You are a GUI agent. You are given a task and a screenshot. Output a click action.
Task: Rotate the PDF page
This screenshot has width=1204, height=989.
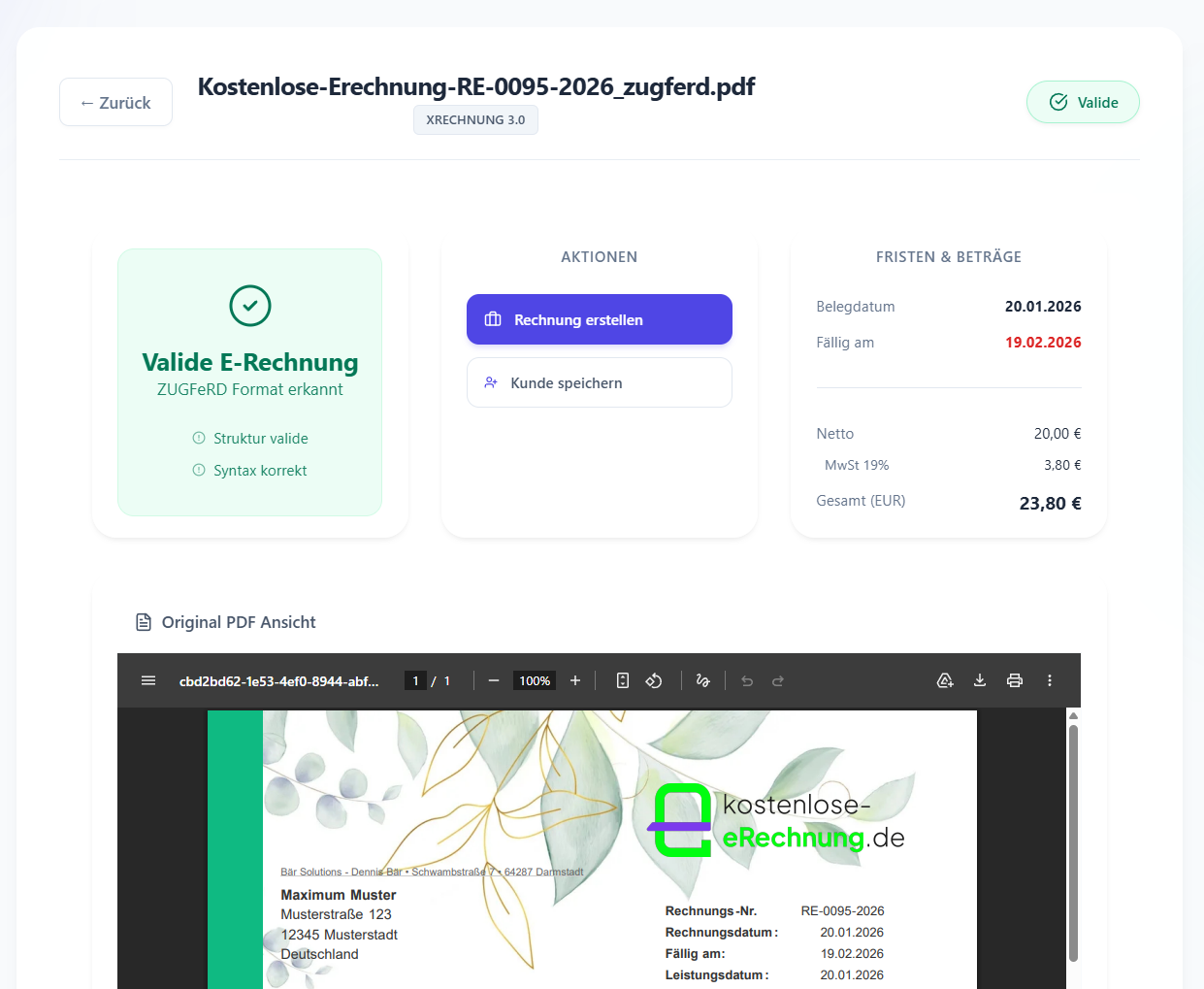tap(653, 680)
